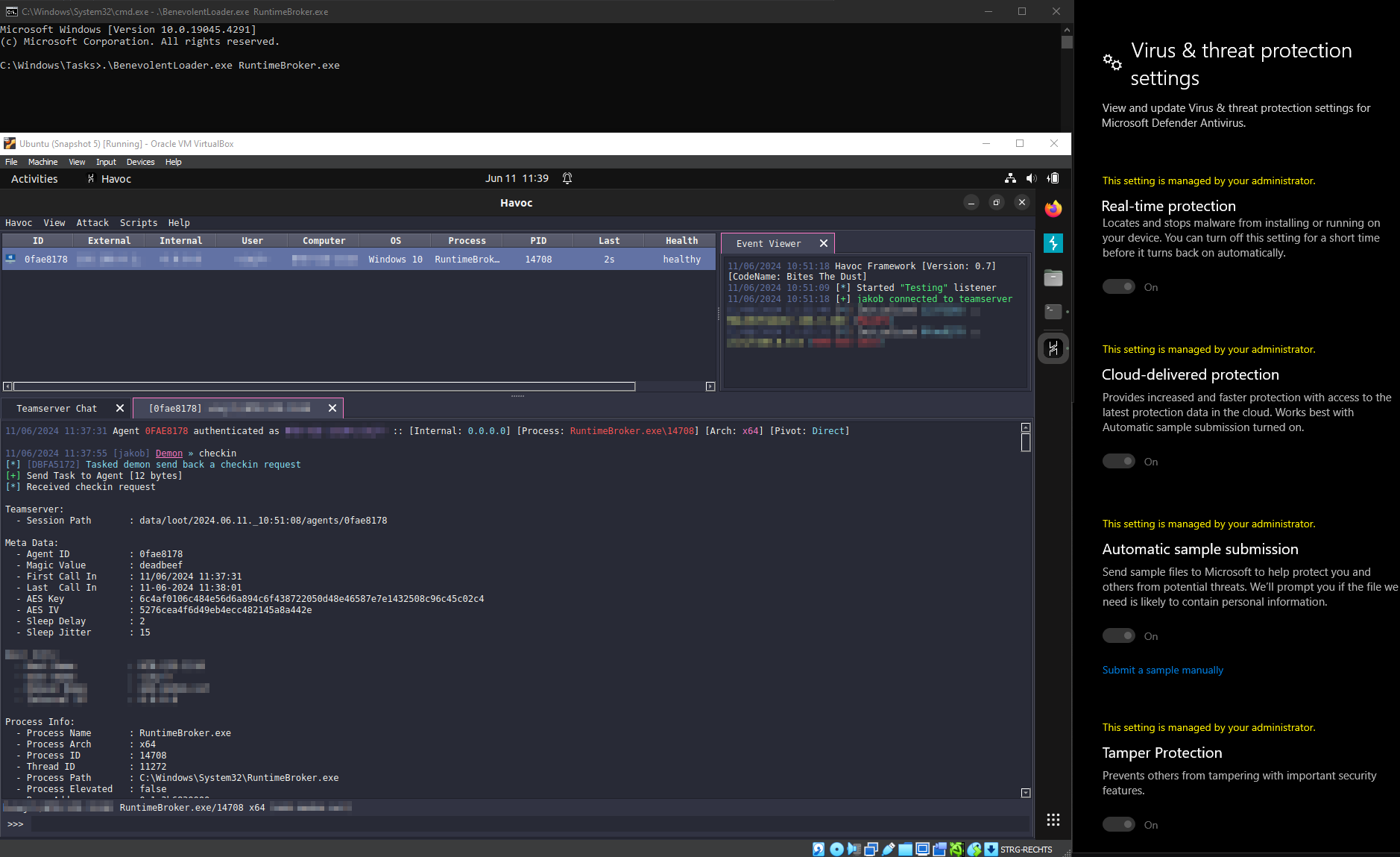Open Terminal from the Ubuntu dock

1053,312
